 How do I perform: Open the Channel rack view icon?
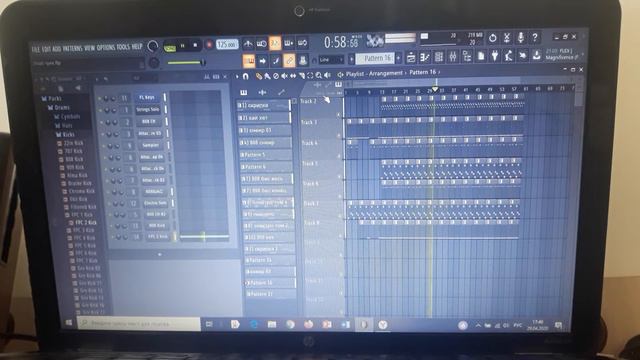point(439,57)
